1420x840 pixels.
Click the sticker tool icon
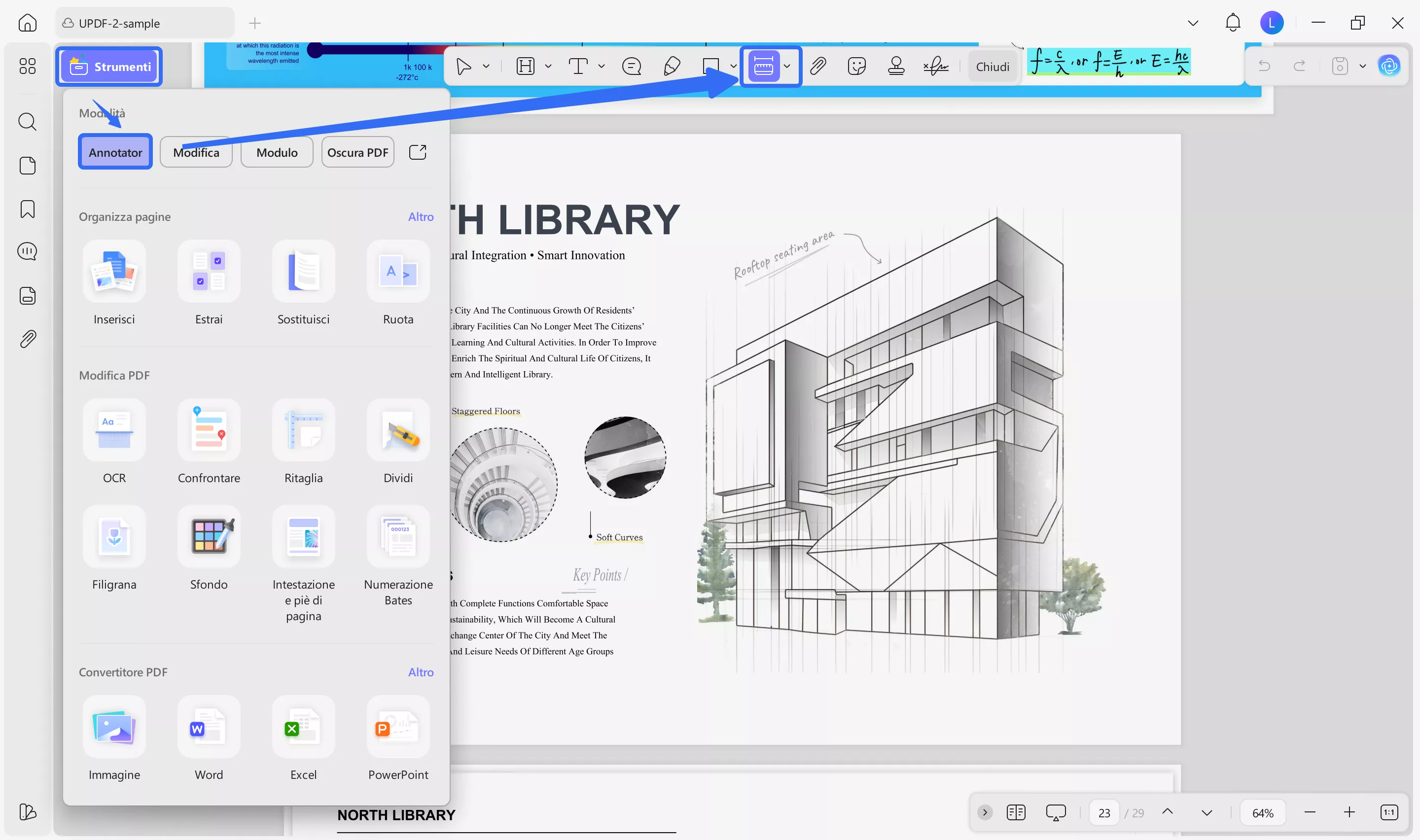point(857,66)
